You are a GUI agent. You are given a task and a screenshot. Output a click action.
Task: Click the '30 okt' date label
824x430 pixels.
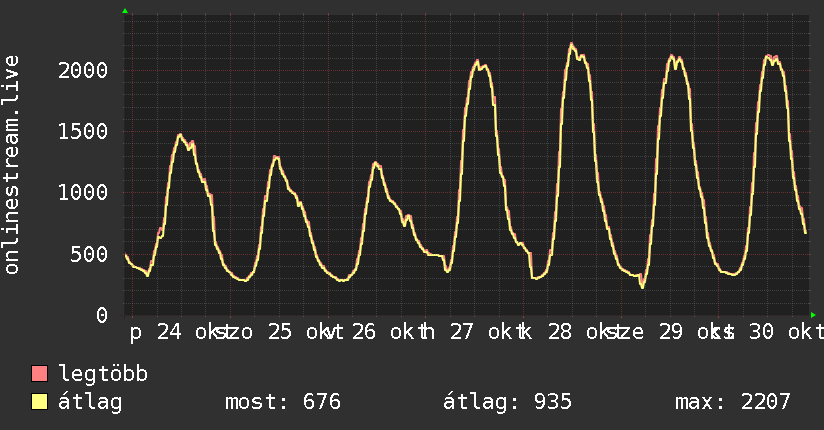pos(787,332)
